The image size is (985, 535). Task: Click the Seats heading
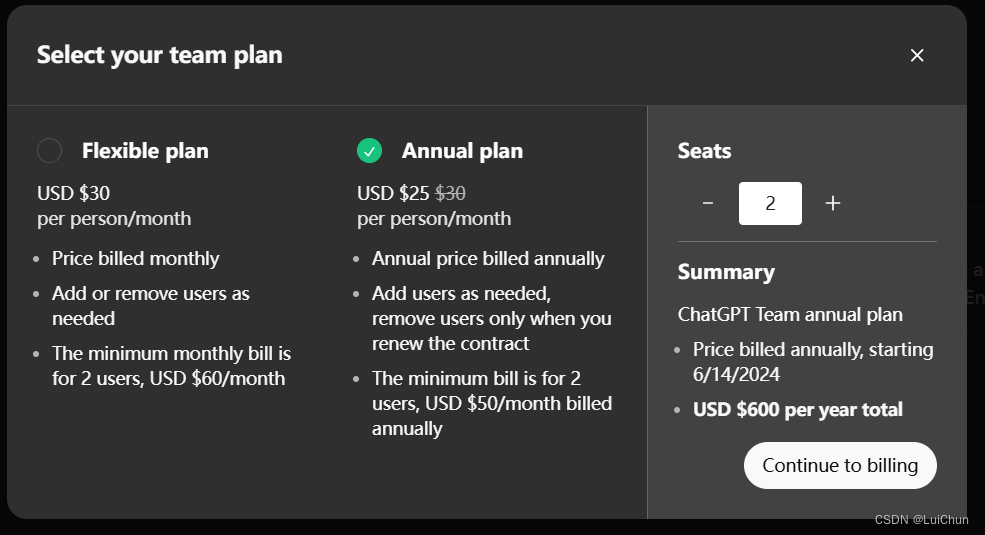point(704,151)
